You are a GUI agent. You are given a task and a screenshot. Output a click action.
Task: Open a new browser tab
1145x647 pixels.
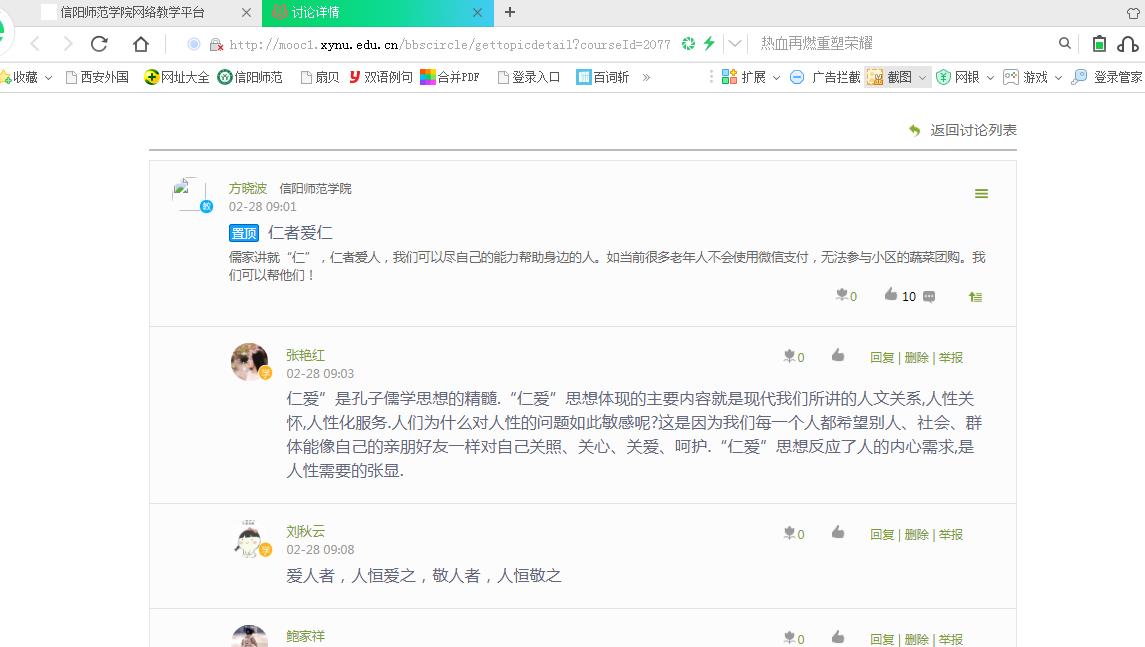(x=510, y=12)
